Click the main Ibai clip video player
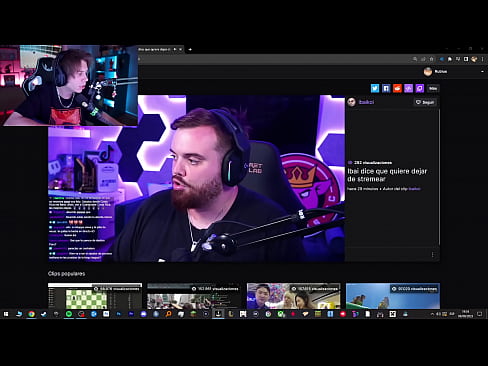Screen dimensions: 488x366 [x=197, y=178]
